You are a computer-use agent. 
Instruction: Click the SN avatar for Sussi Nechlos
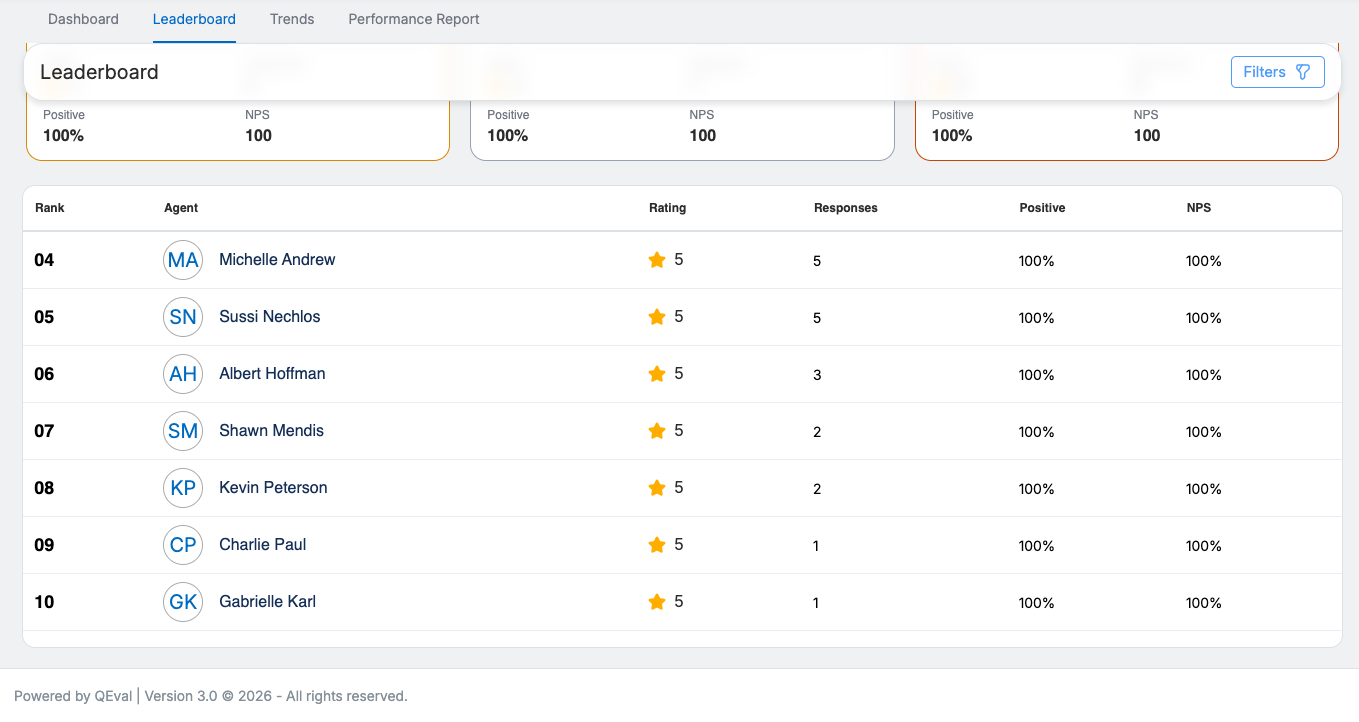[x=183, y=317]
